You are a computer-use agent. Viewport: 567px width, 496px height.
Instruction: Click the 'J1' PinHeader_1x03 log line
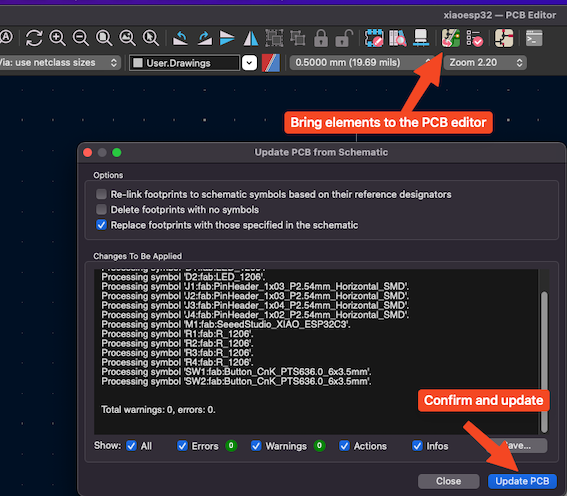click(x=255, y=286)
